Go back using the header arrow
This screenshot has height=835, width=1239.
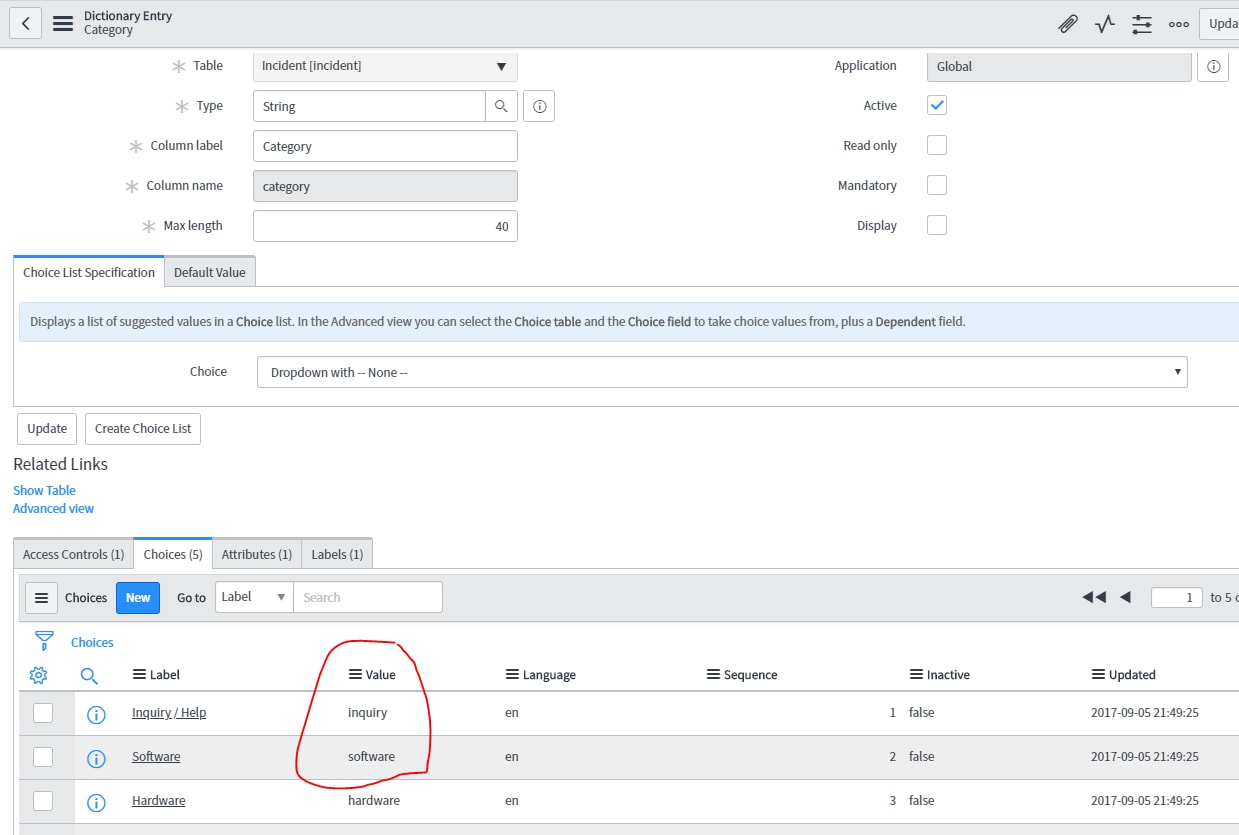coord(26,23)
